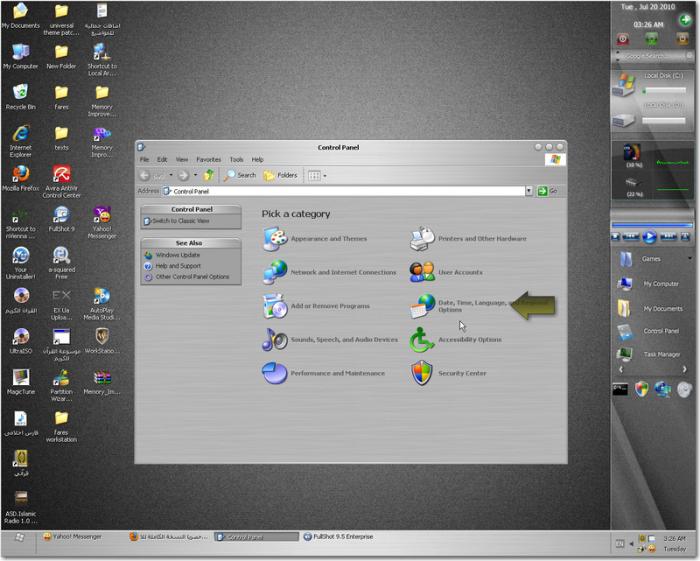Viewport: 700px width, 561px height.
Task: Click Add or Remove Programs icon
Action: pos(275,306)
